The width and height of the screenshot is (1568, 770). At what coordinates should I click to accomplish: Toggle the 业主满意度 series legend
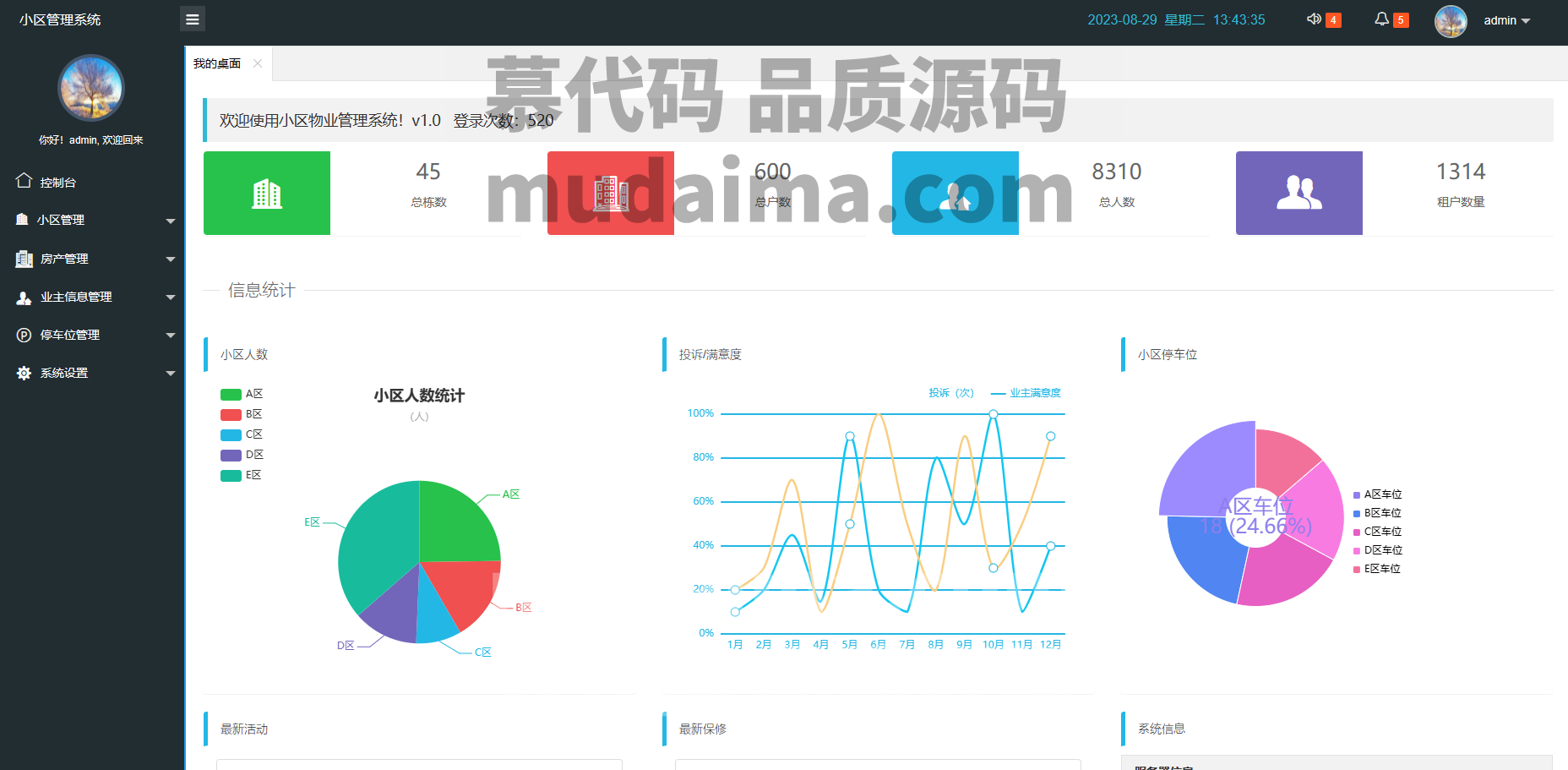1026,393
